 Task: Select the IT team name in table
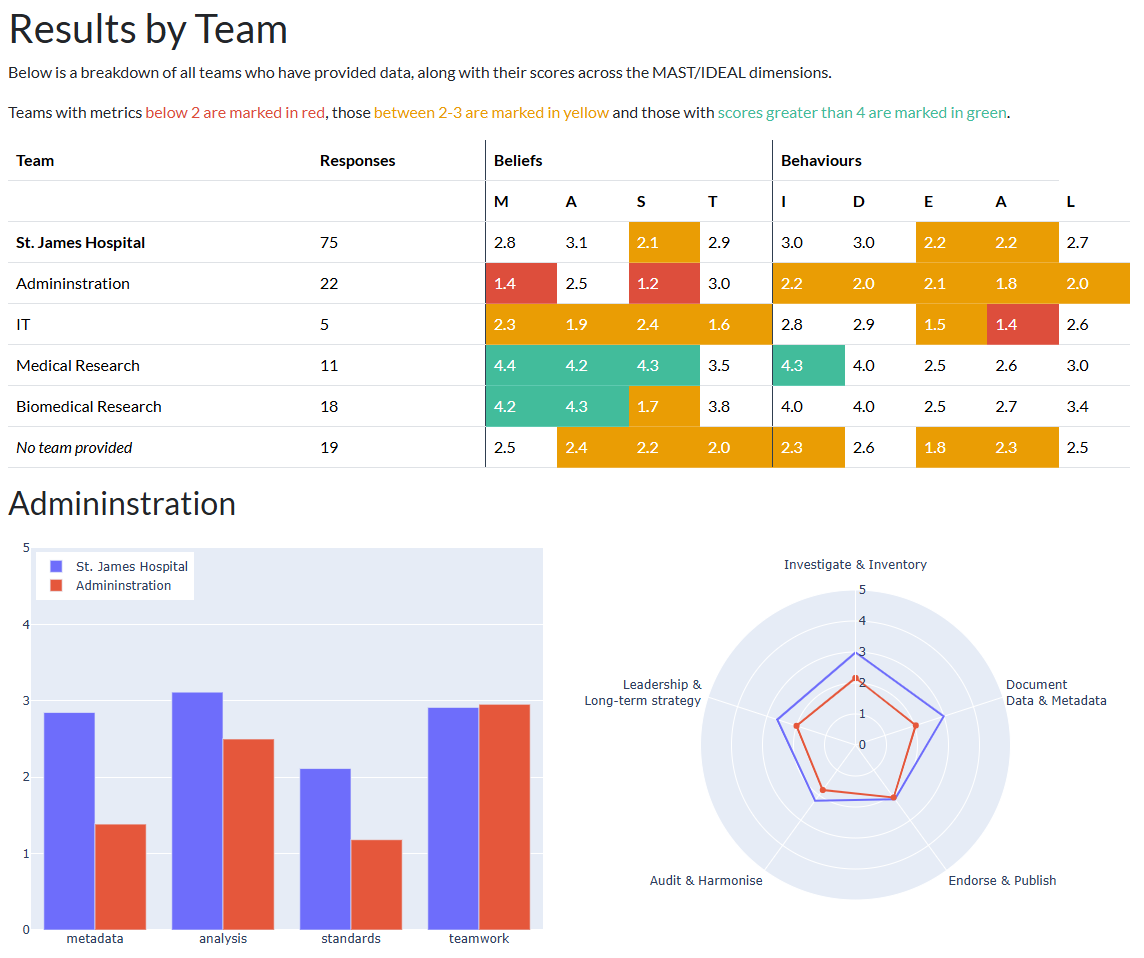click(23, 325)
